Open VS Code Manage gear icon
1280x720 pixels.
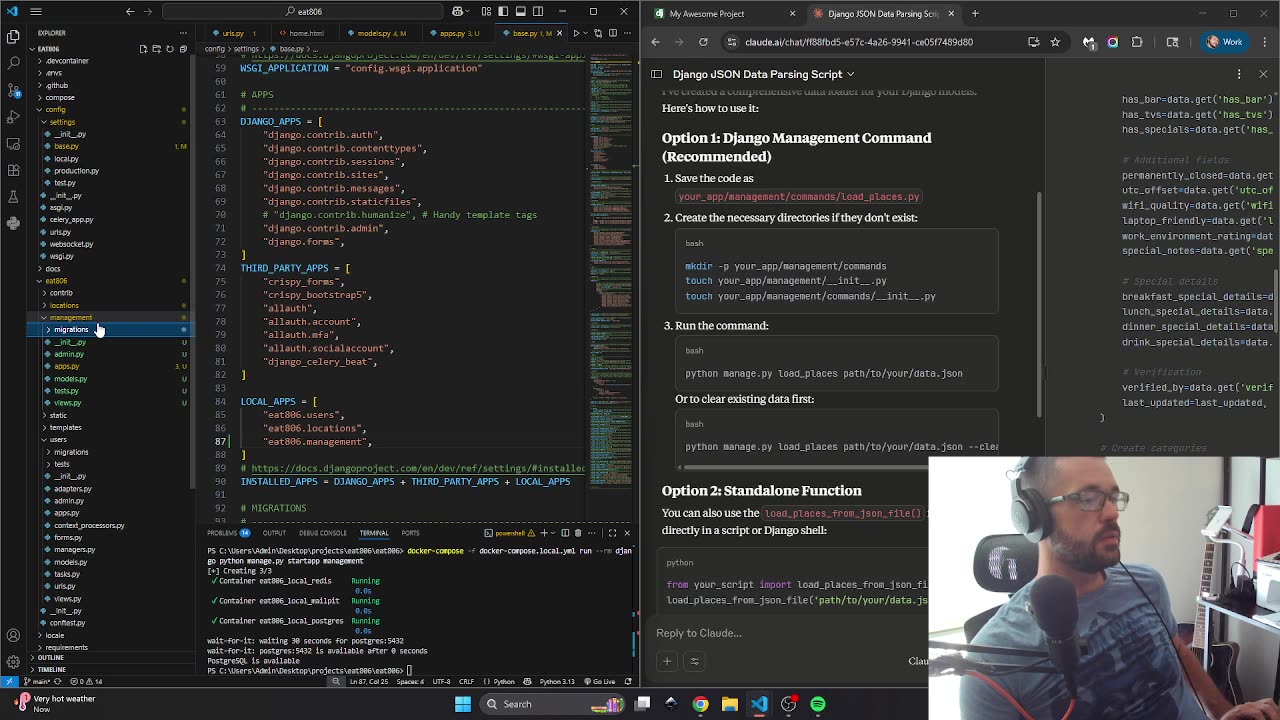[13, 661]
